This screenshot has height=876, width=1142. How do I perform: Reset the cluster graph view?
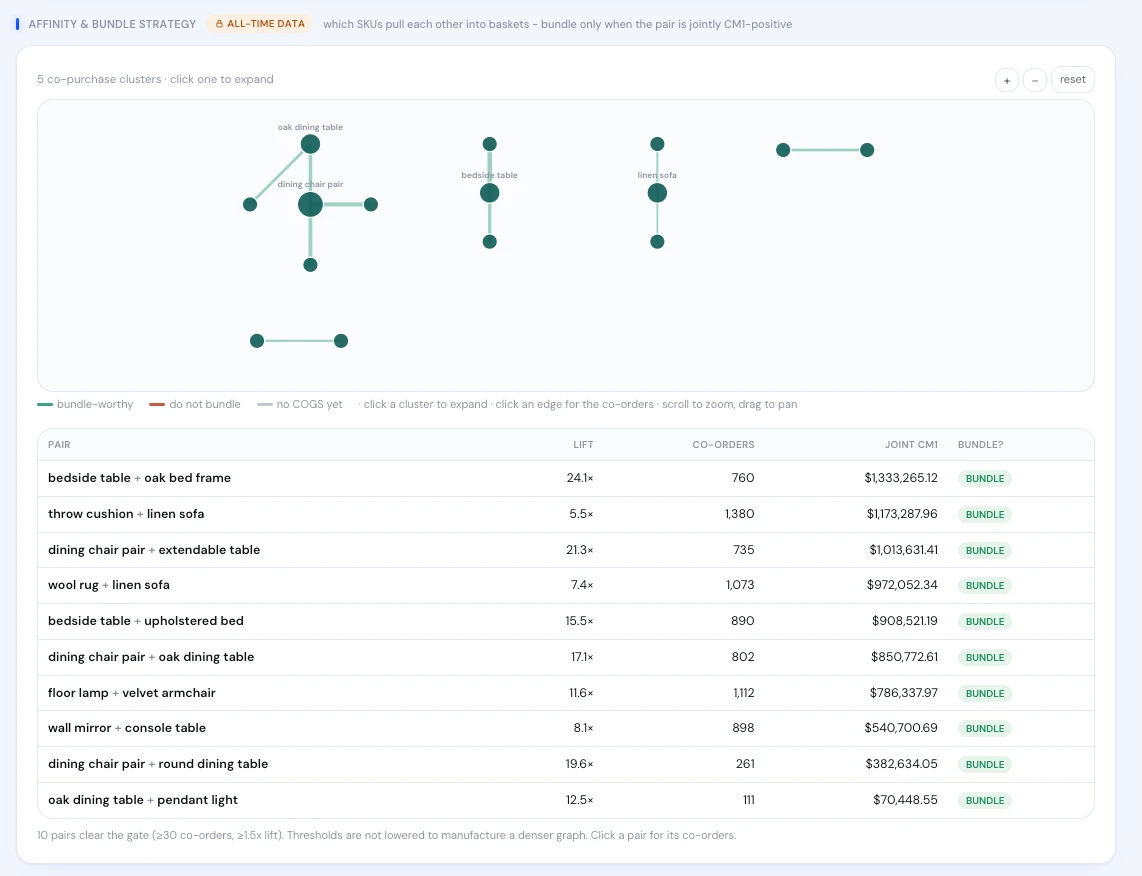(x=1073, y=80)
